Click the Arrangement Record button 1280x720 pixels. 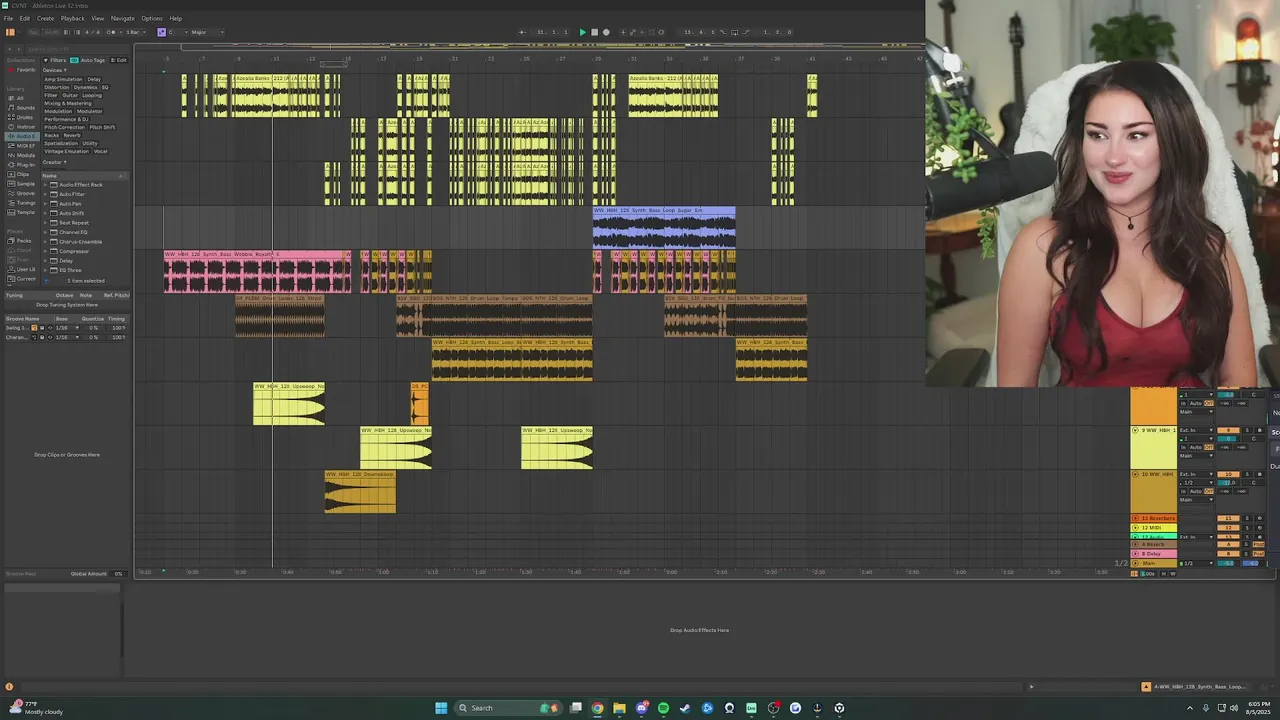(606, 32)
